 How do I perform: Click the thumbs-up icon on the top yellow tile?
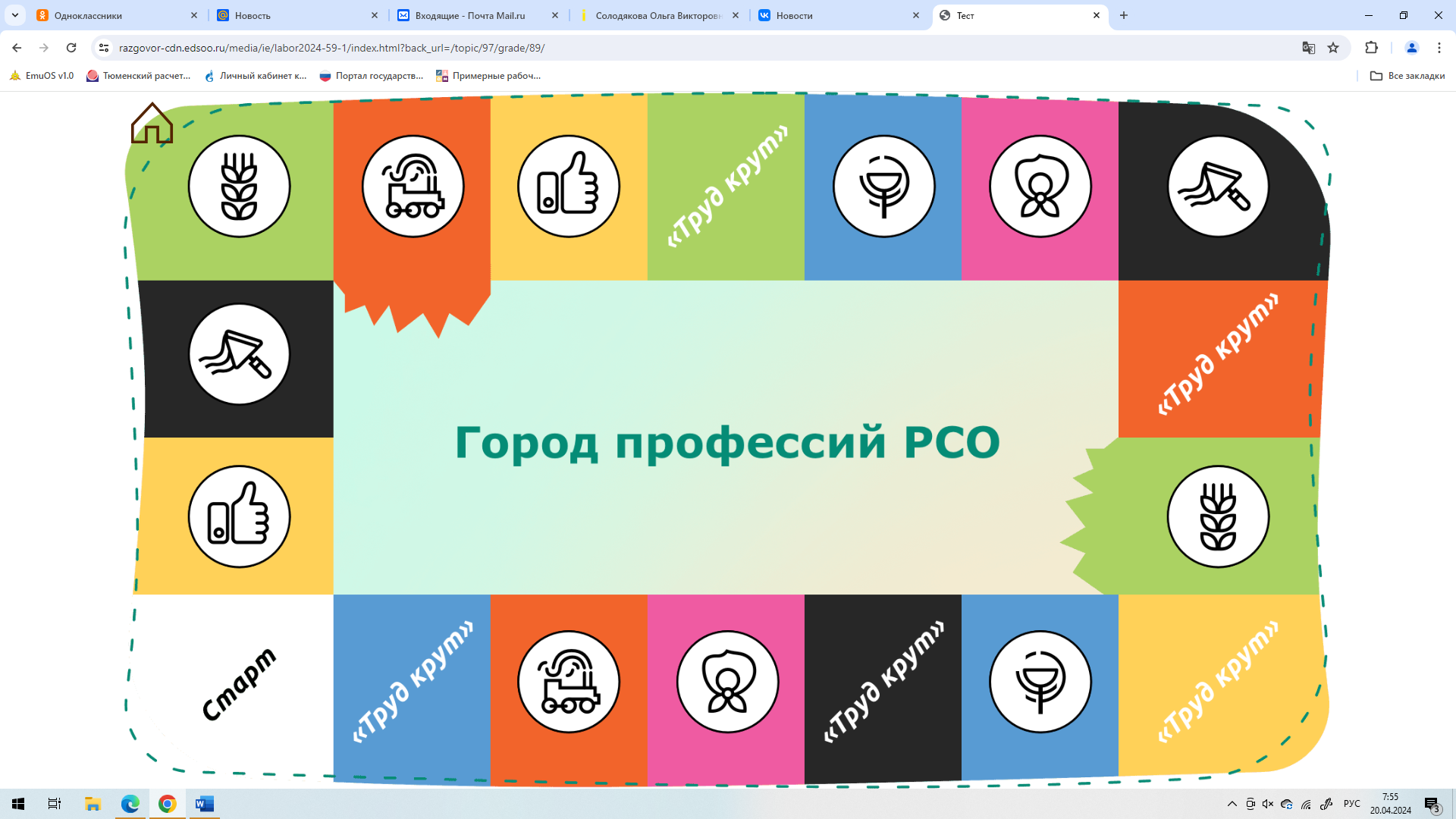click(569, 187)
